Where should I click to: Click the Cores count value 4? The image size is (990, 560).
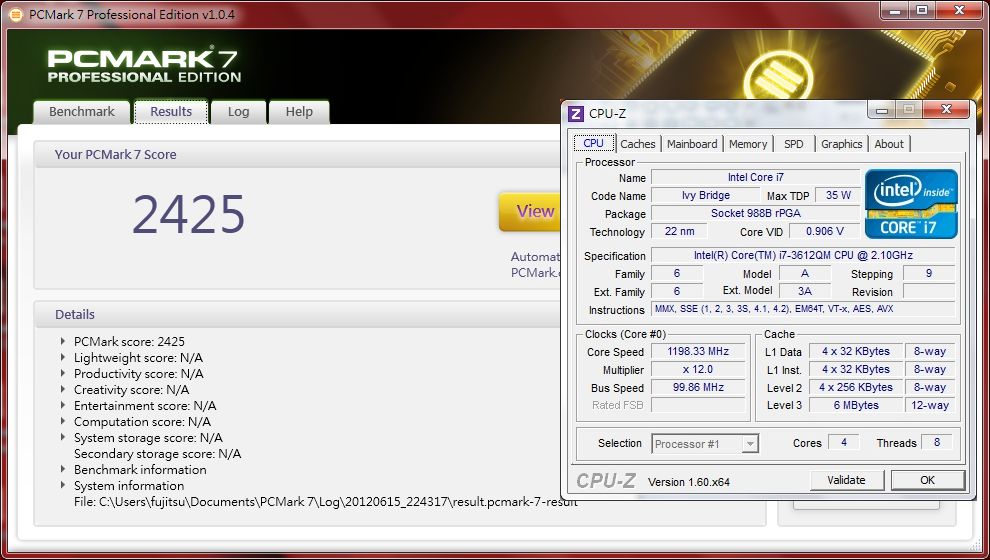point(844,443)
